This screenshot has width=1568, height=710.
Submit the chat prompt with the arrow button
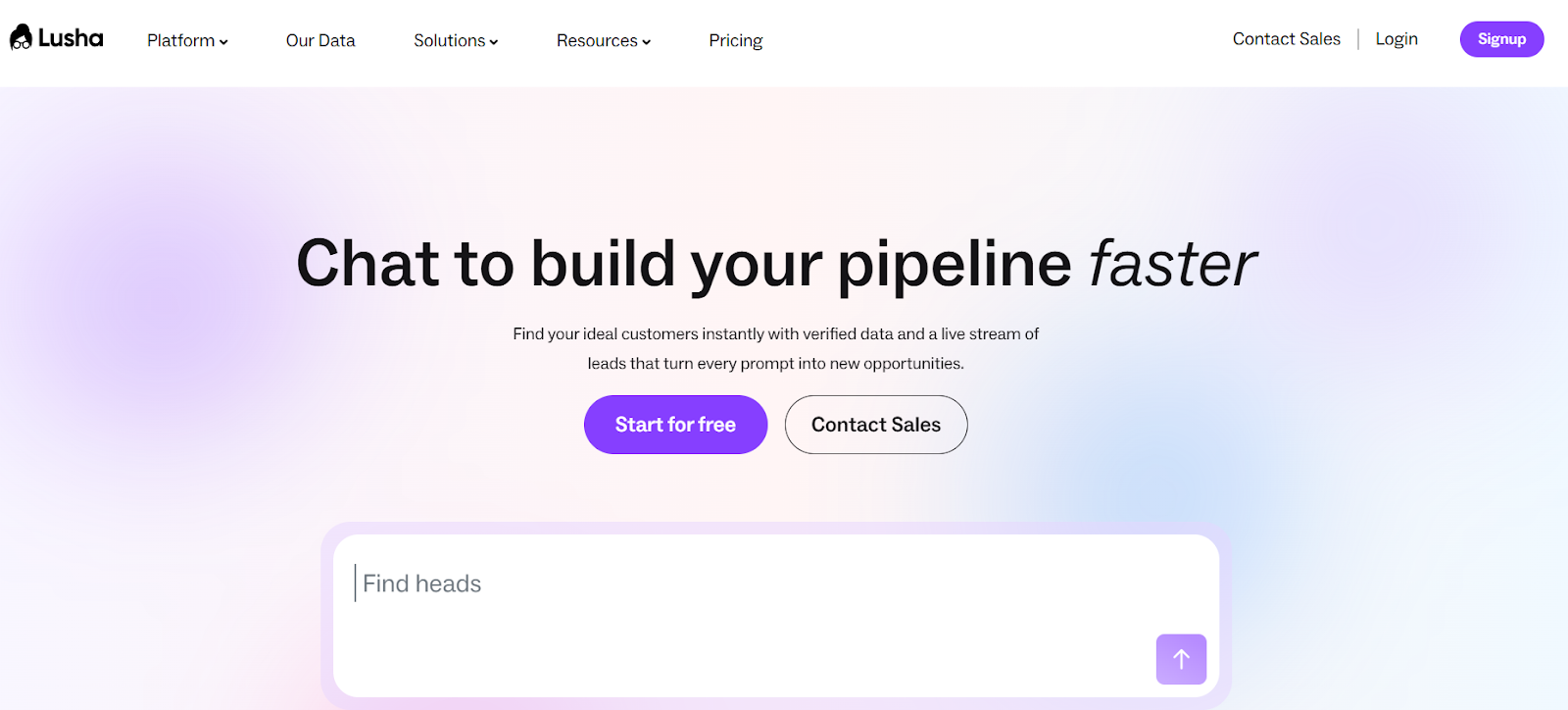[x=1181, y=659]
